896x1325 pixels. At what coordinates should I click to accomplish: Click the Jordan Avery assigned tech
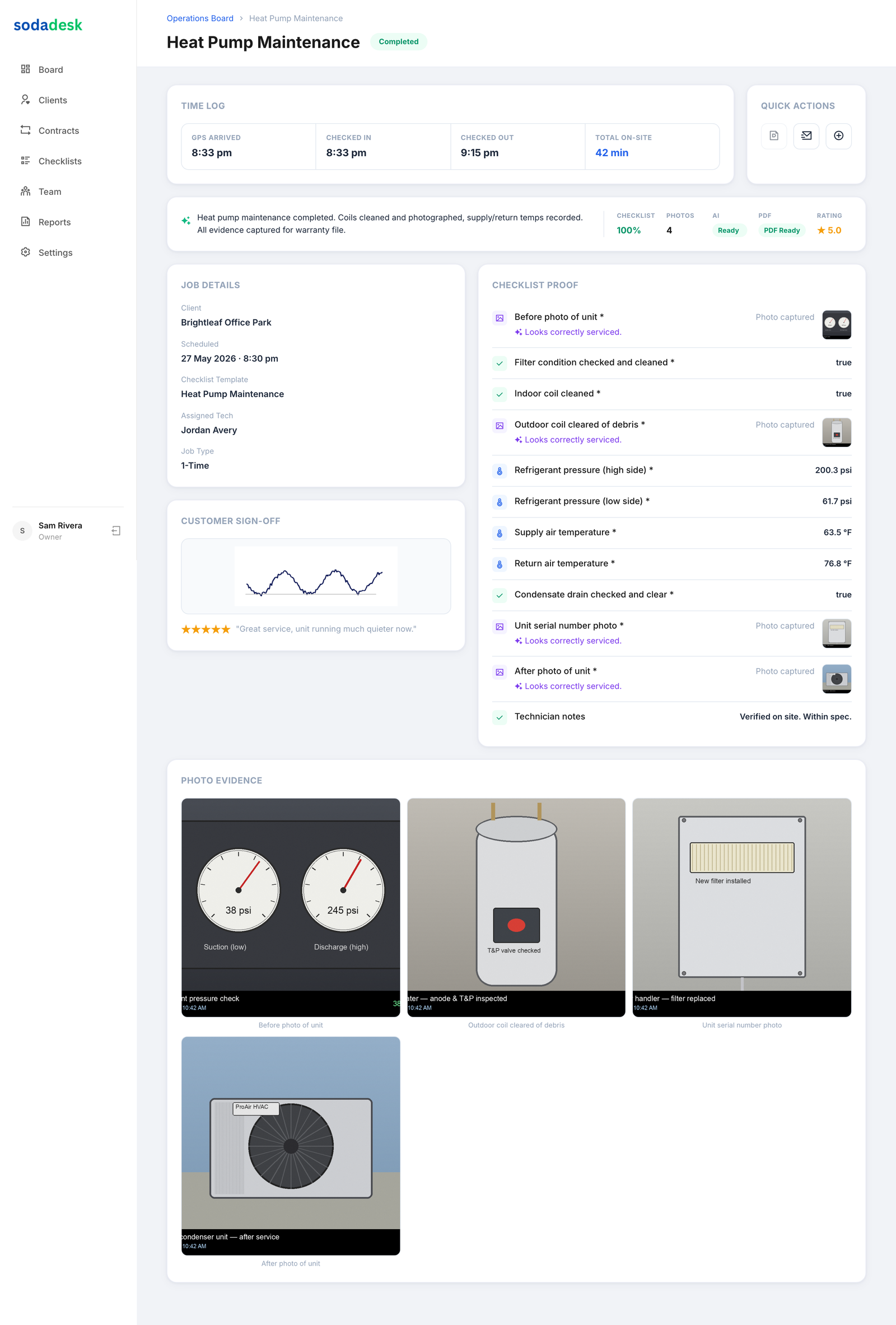[x=209, y=430]
